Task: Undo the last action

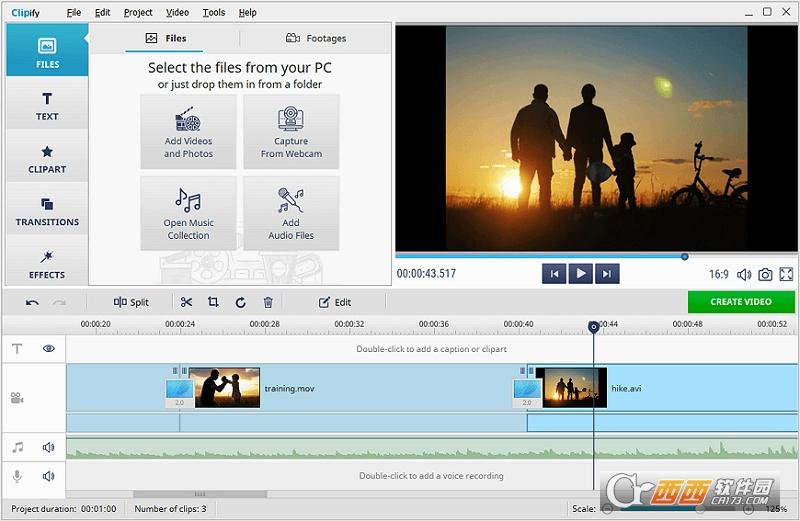Action: click(x=32, y=303)
